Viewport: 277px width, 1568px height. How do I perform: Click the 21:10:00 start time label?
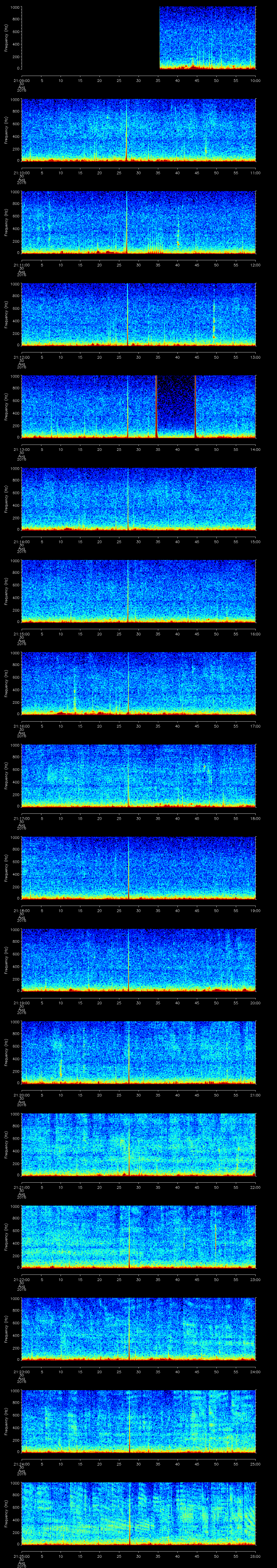[x=21, y=173]
